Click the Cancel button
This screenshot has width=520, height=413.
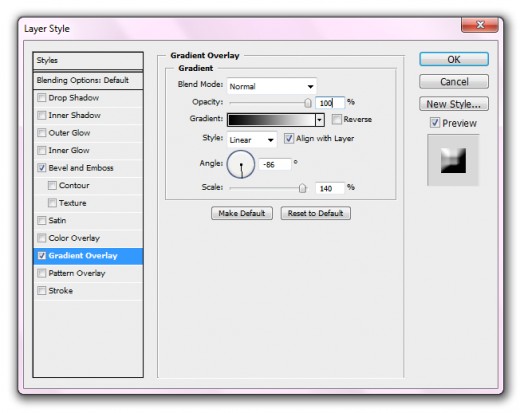point(454,82)
